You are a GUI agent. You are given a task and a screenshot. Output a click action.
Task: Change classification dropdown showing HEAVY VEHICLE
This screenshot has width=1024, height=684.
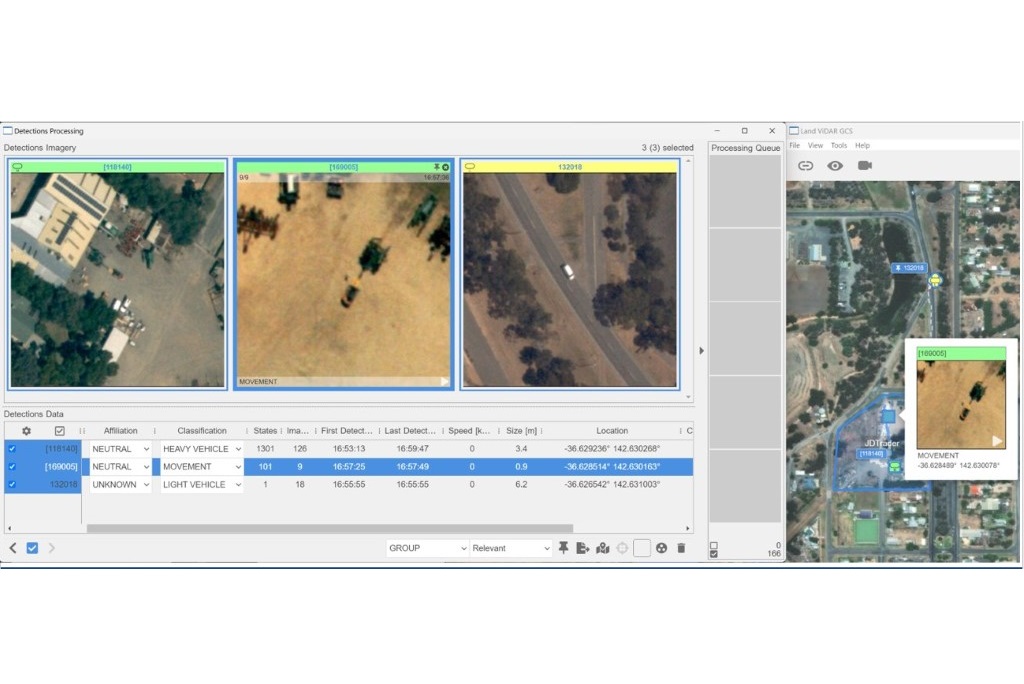(x=201, y=448)
